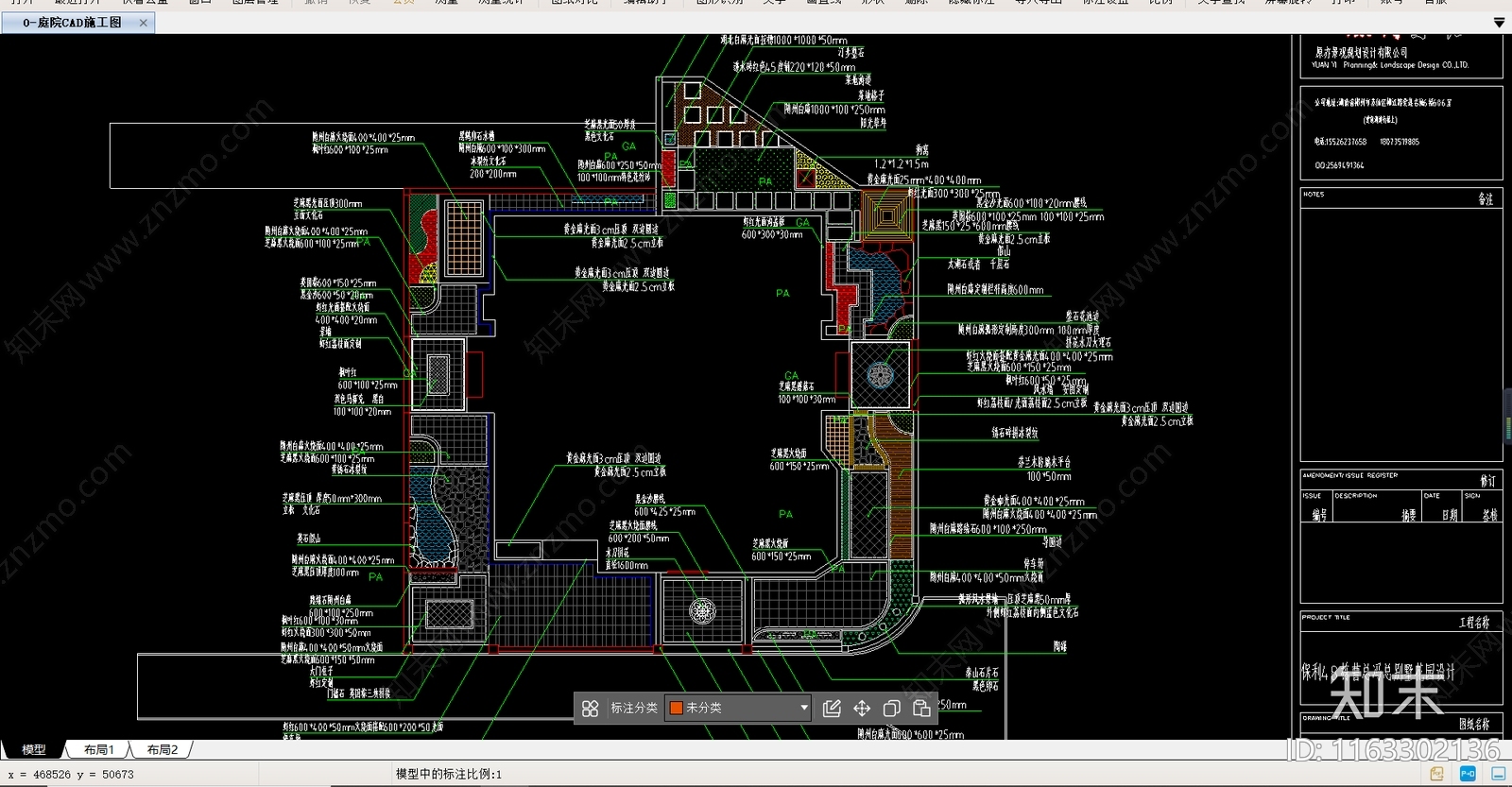Switch to the 布局1 layout tab
The image size is (1512, 787).
click(98, 749)
